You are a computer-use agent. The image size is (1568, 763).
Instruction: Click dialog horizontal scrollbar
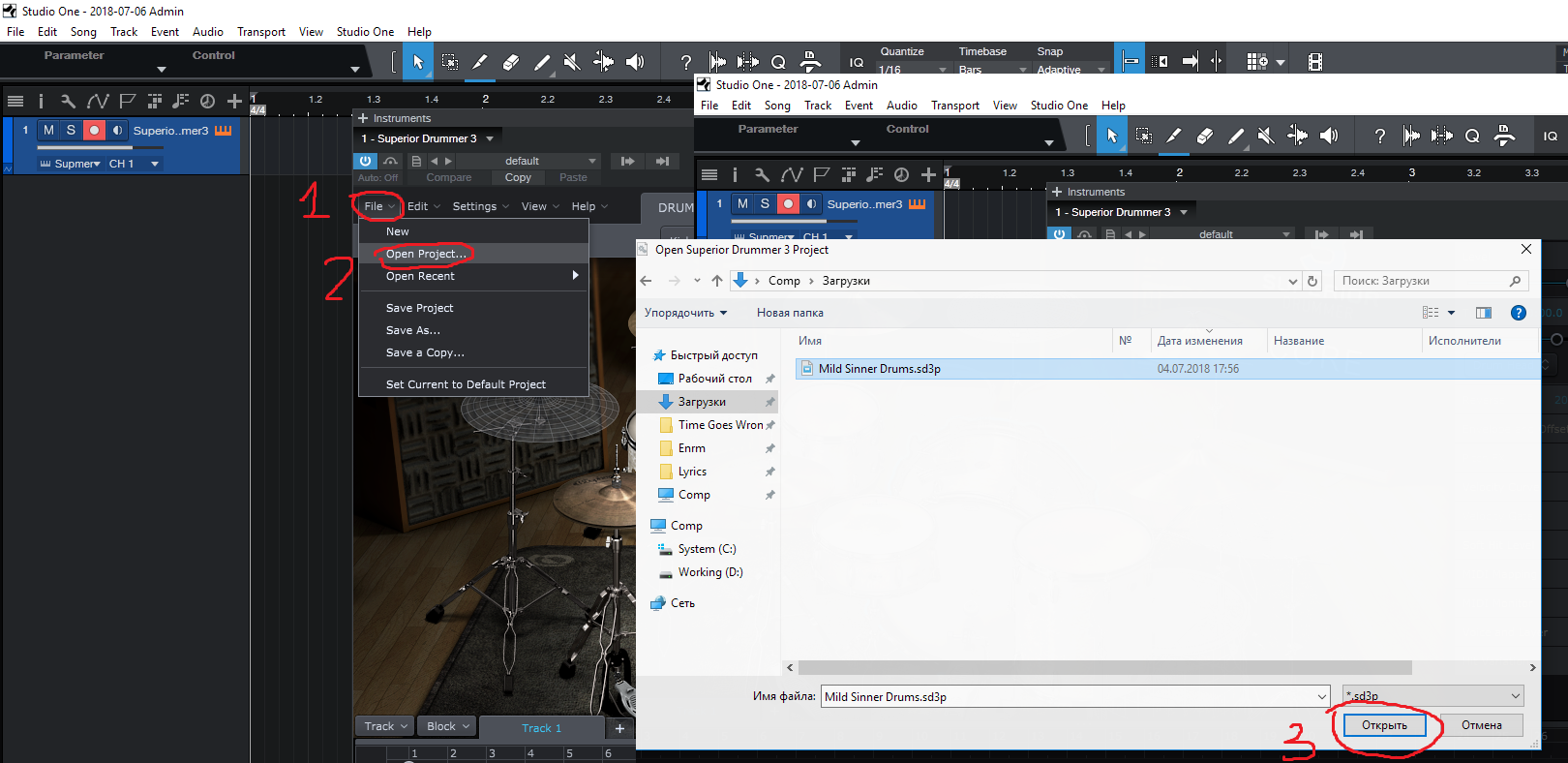click(1104, 667)
